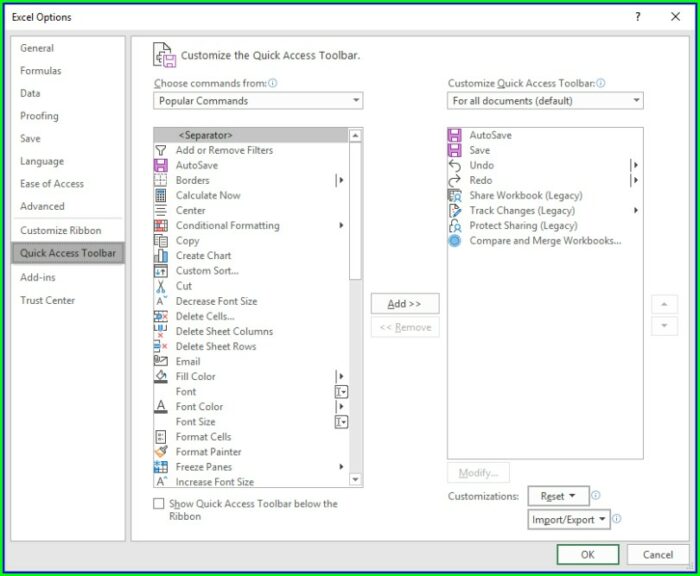Click the Cancel button

[x=658, y=555]
